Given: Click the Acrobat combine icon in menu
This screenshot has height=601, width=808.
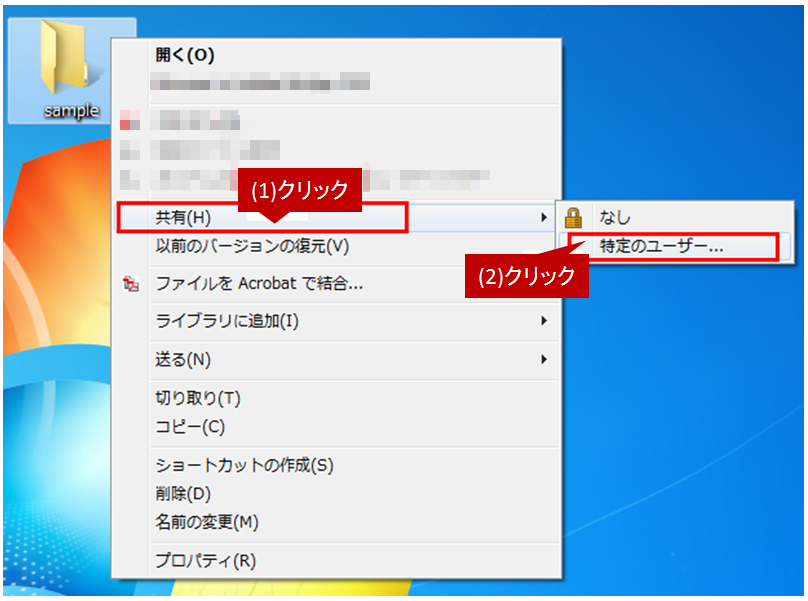Looking at the screenshot, I should click(x=131, y=283).
